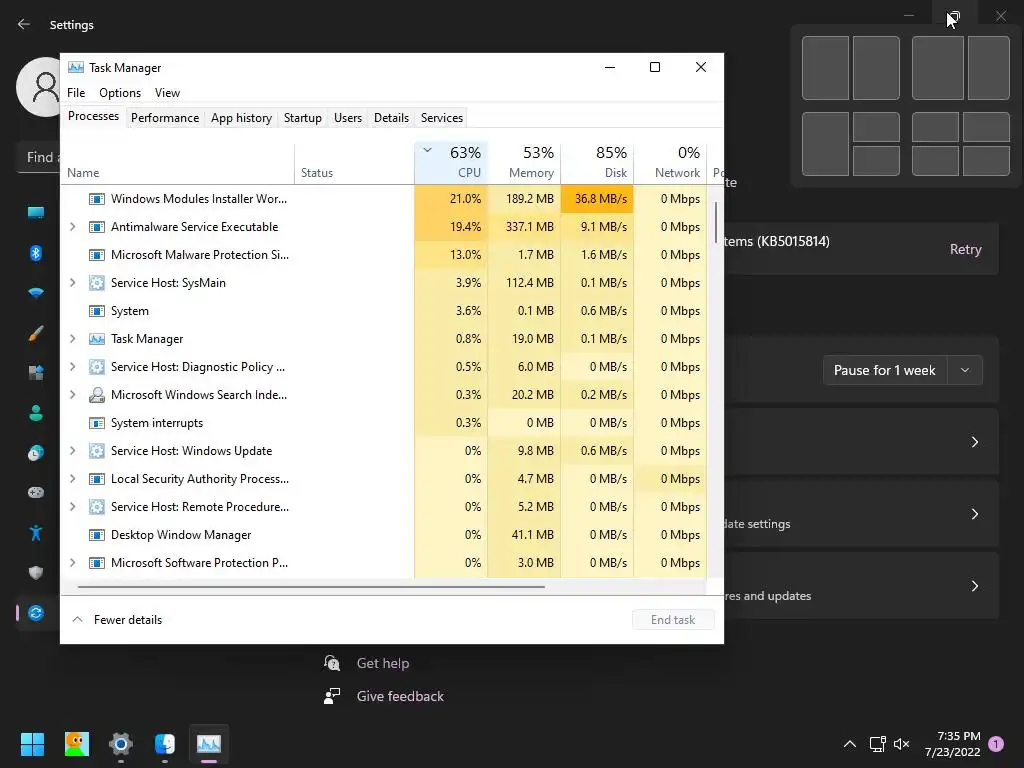Open Time & language icon in Settings sidebar

(x=36, y=453)
